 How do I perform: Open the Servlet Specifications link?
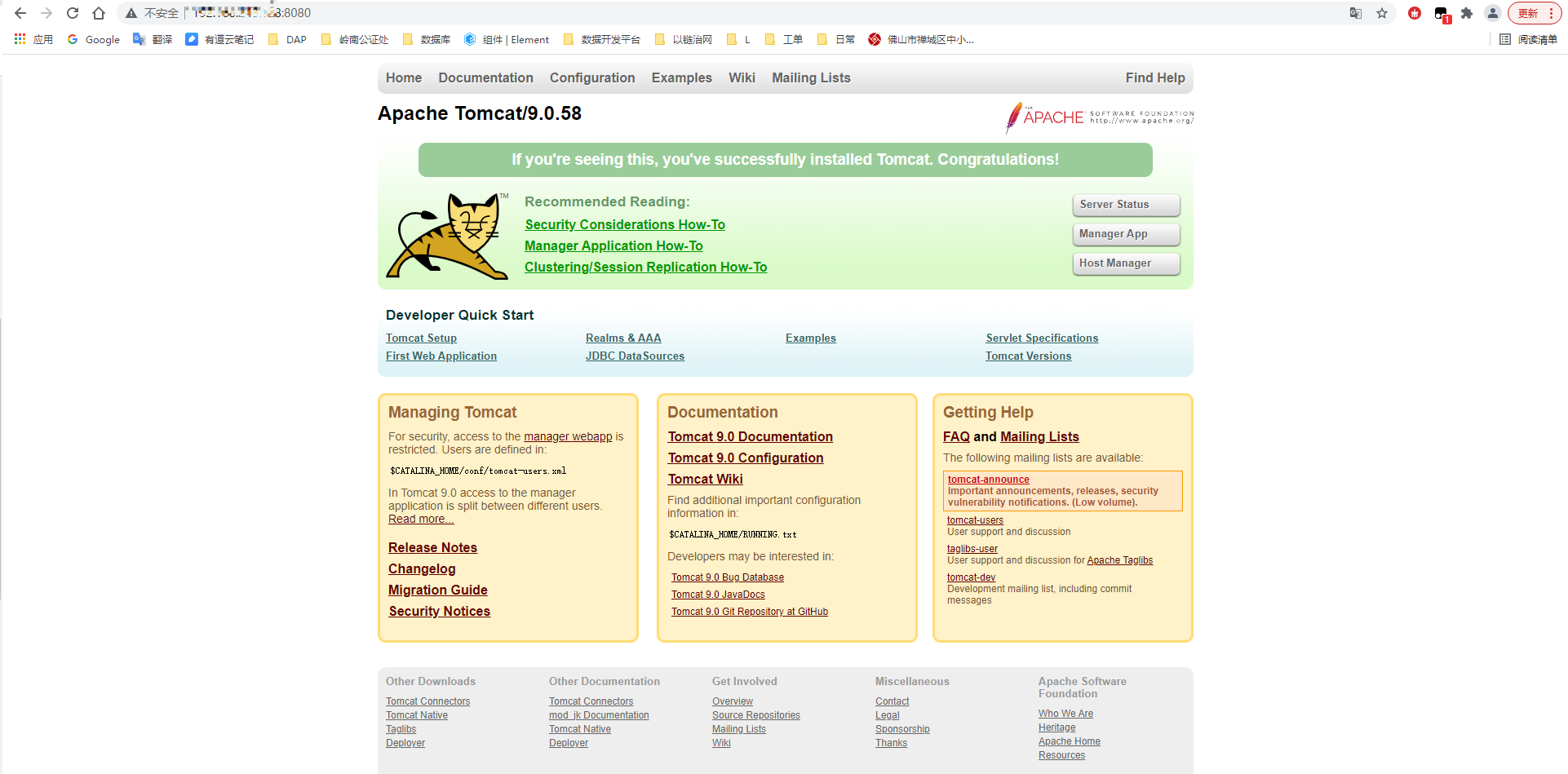[x=1042, y=338]
